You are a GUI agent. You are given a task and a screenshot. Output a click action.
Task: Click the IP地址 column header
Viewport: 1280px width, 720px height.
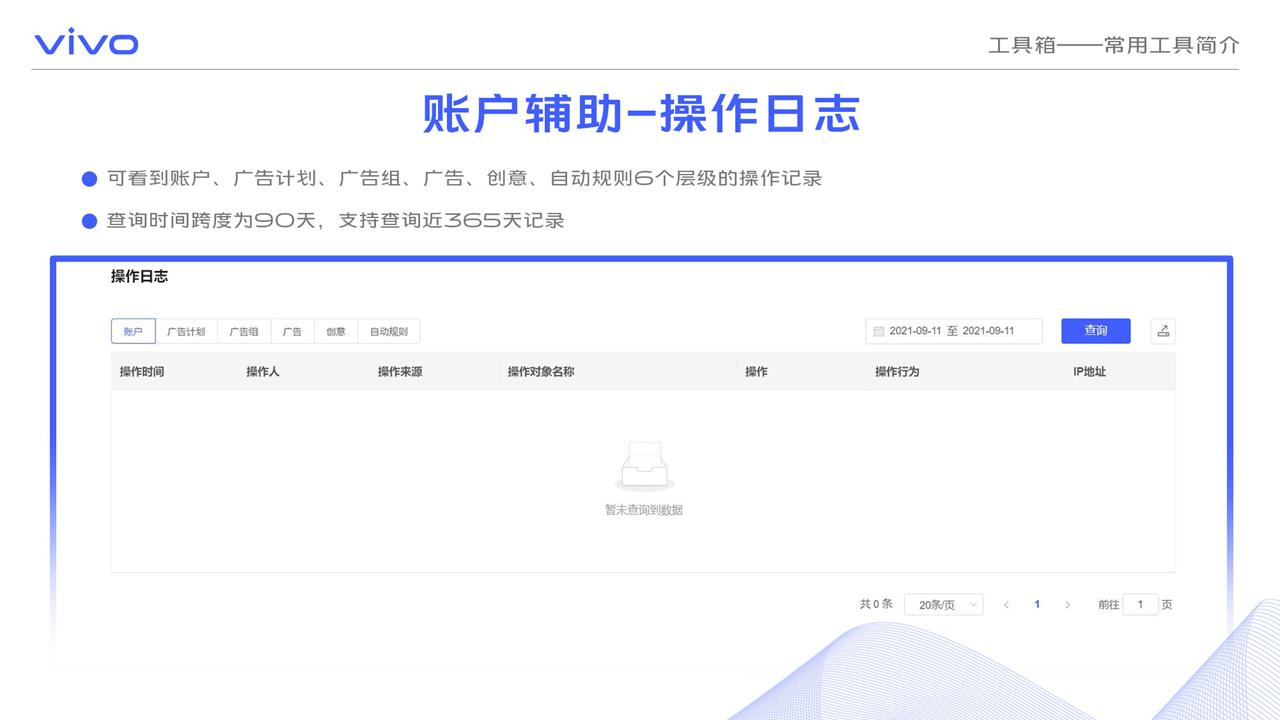1089,372
